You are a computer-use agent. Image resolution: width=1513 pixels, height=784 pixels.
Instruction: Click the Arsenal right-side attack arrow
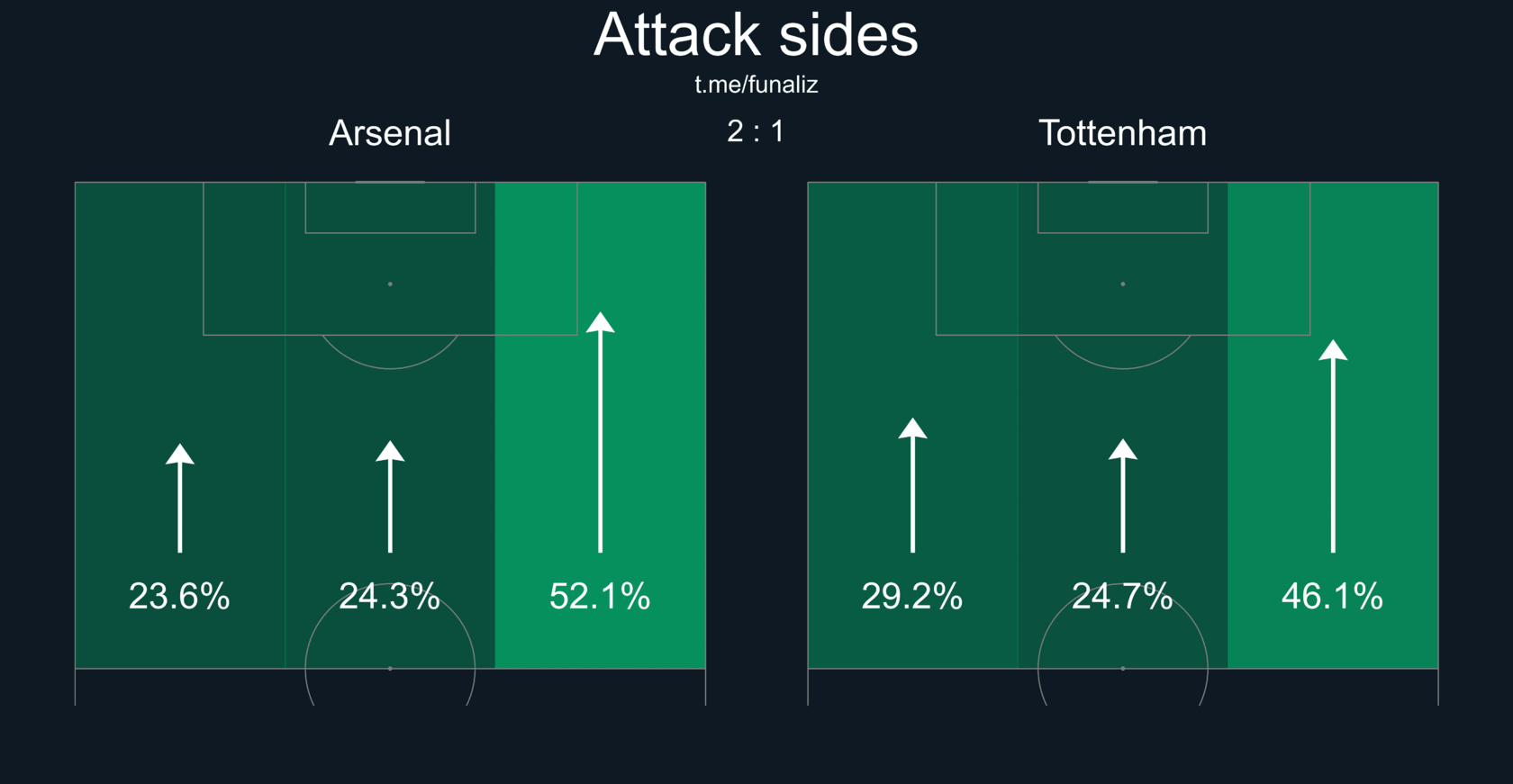tap(601, 432)
